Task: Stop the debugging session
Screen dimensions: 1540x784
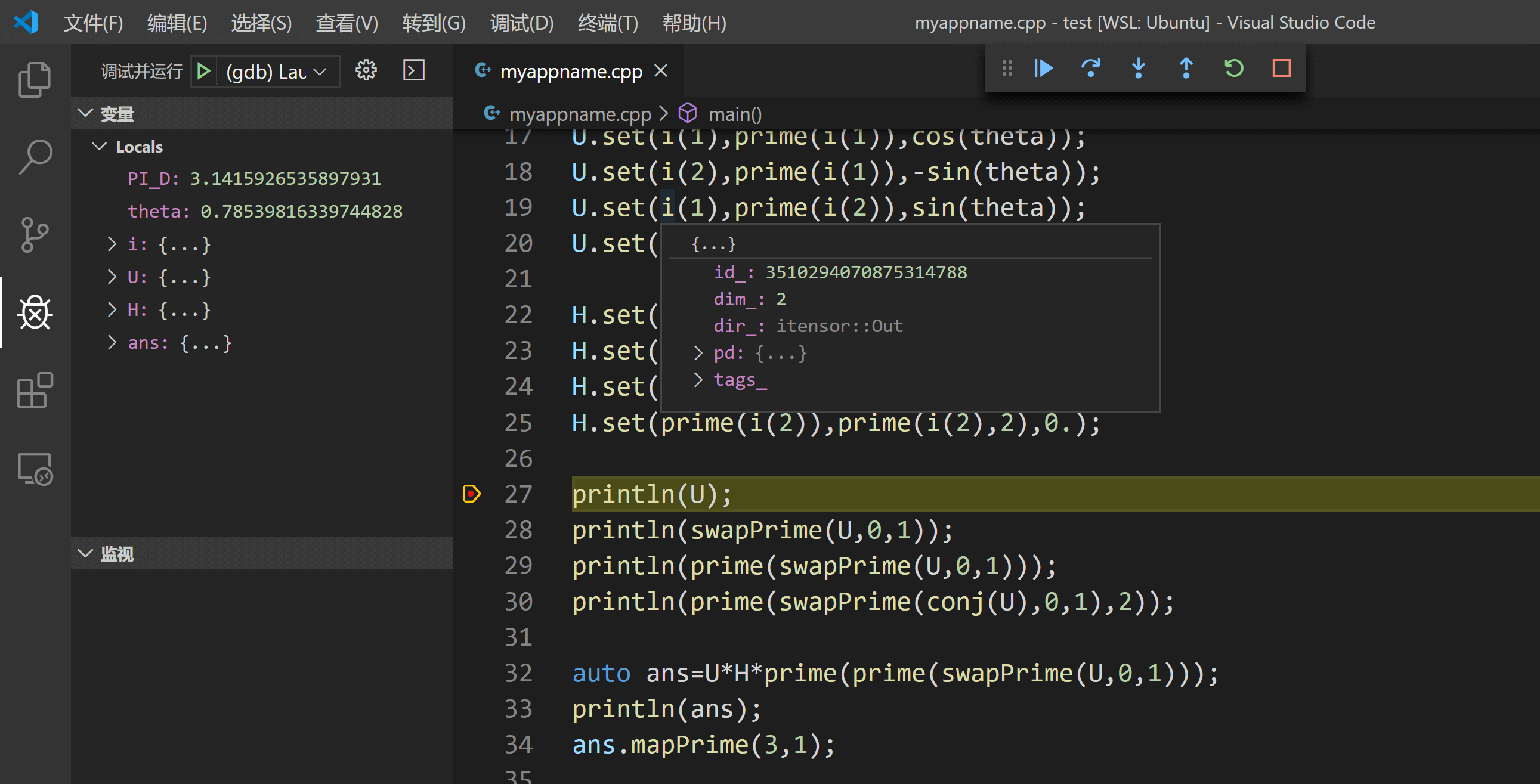Action: coord(1281,69)
